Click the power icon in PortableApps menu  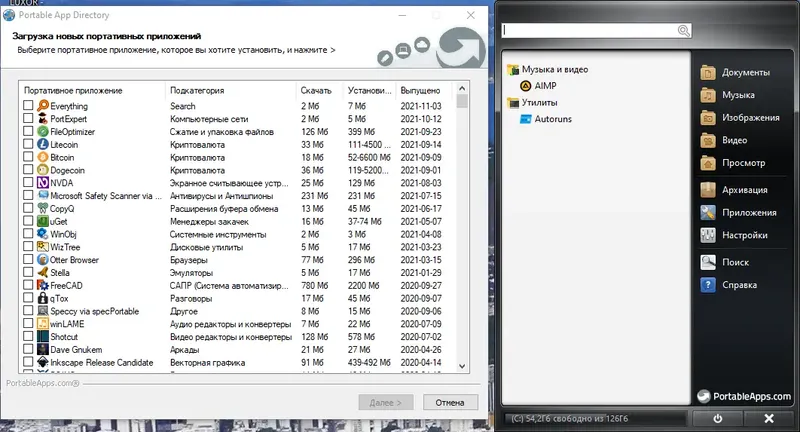[x=718, y=418]
